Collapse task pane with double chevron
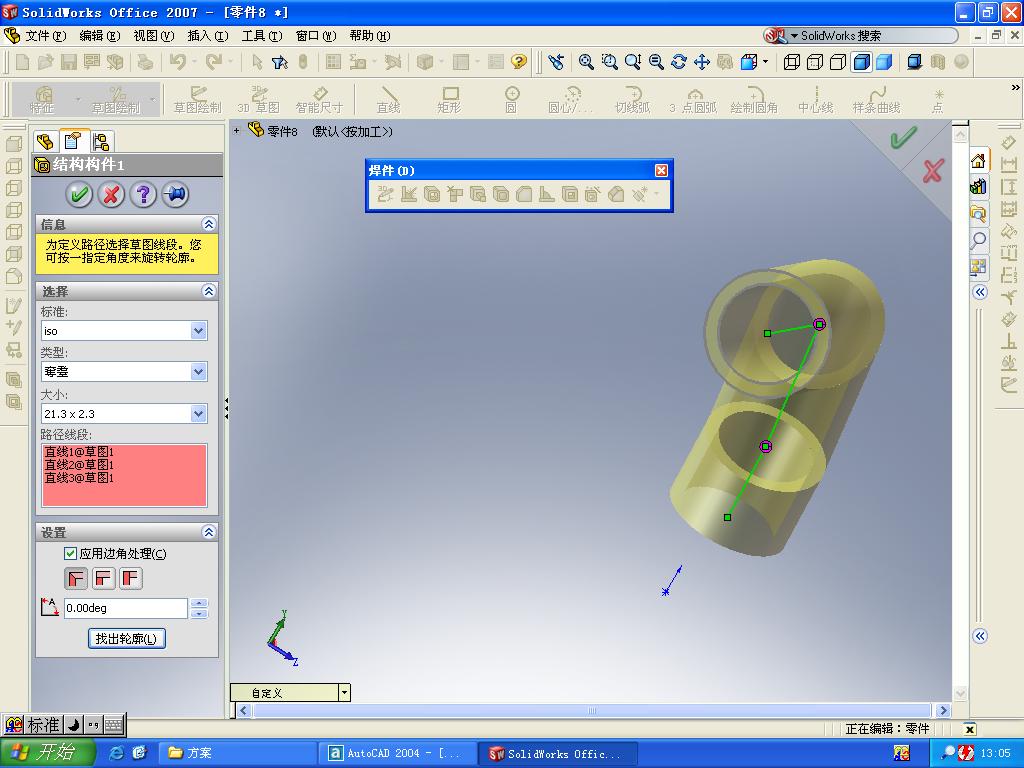The width and height of the screenshot is (1024, 768). tap(980, 292)
